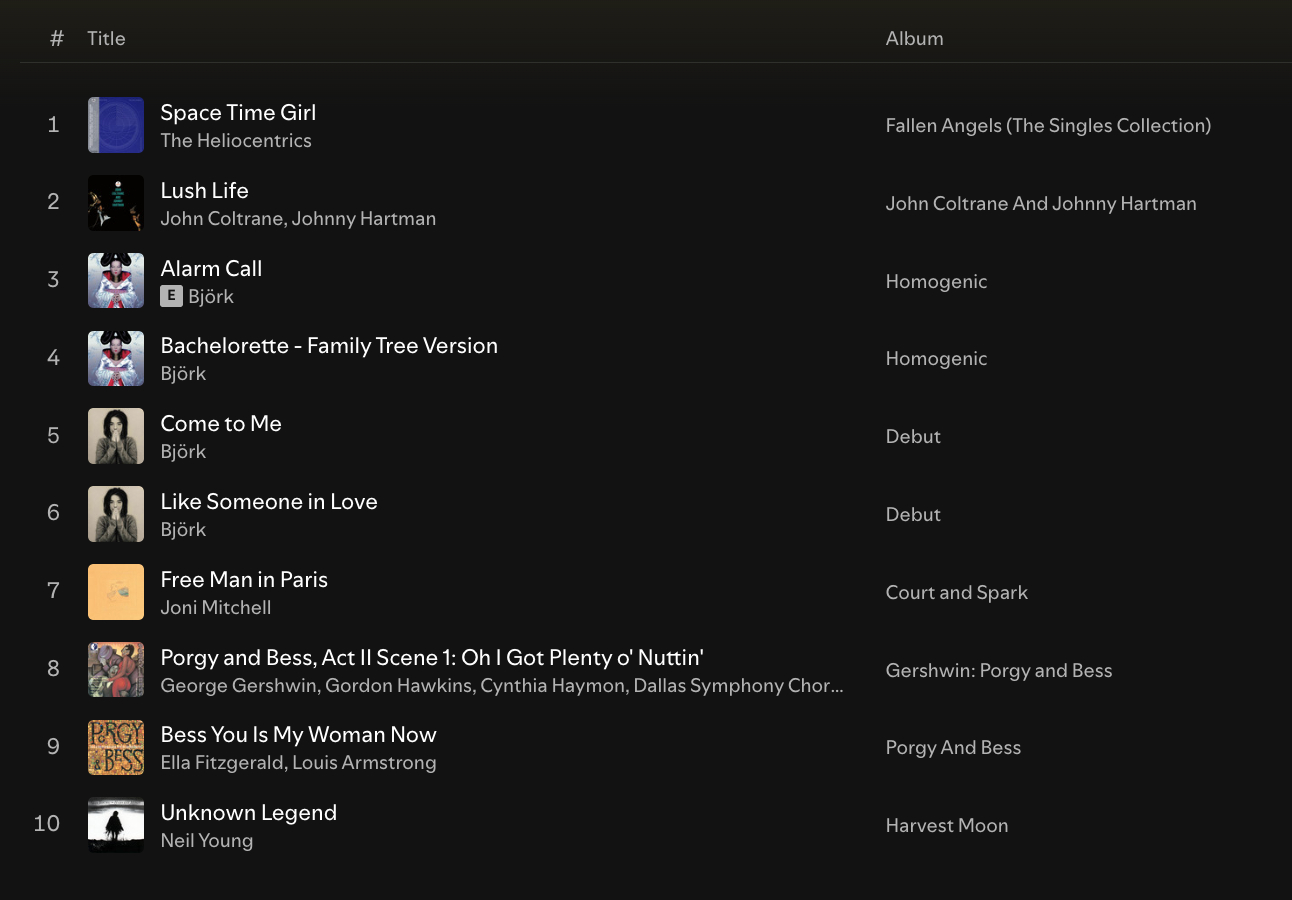Click the Lush Life album artwork

[116, 203]
